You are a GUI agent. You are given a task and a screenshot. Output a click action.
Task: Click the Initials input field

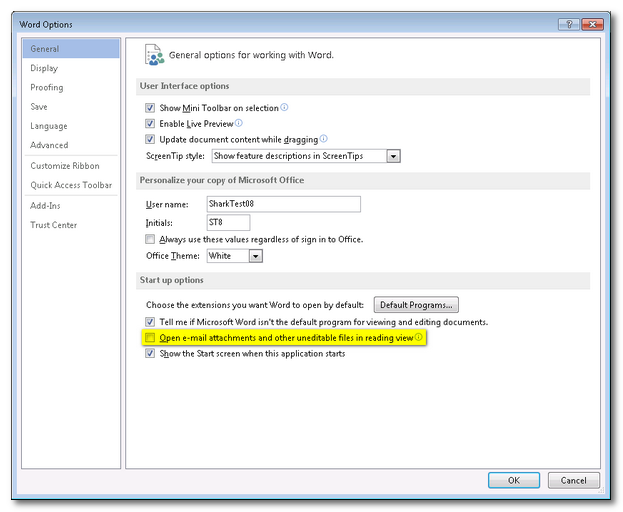[x=228, y=222]
